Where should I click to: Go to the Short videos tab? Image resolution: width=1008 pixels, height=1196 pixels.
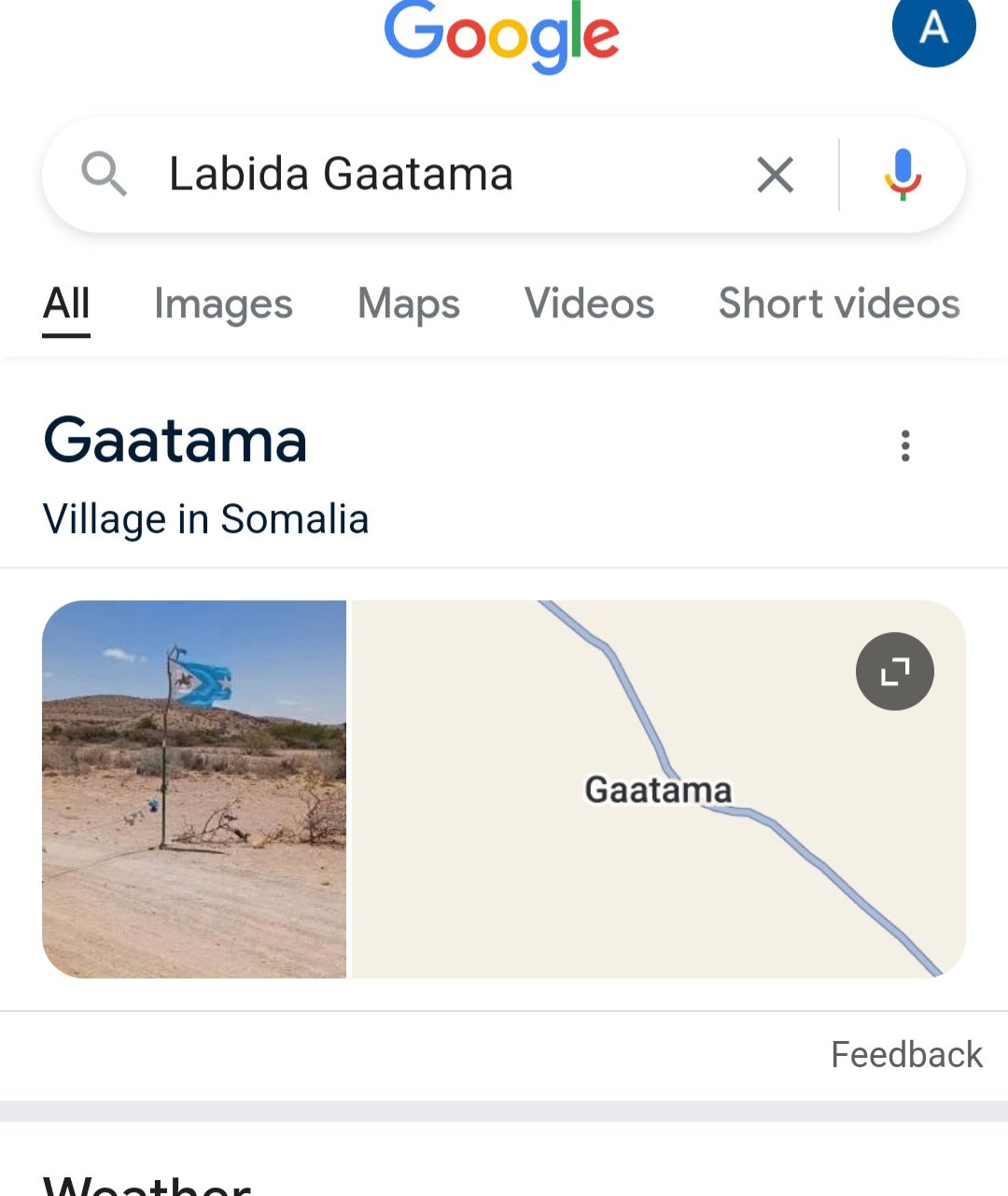[x=839, y=304]
